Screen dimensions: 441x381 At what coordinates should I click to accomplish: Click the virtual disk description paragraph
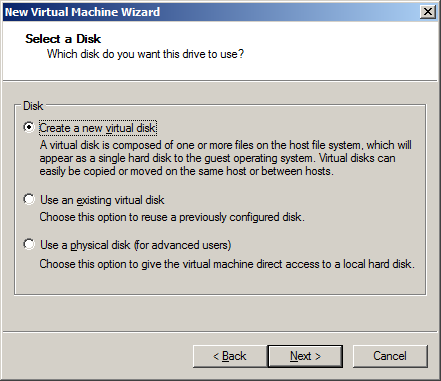[225, 158]
